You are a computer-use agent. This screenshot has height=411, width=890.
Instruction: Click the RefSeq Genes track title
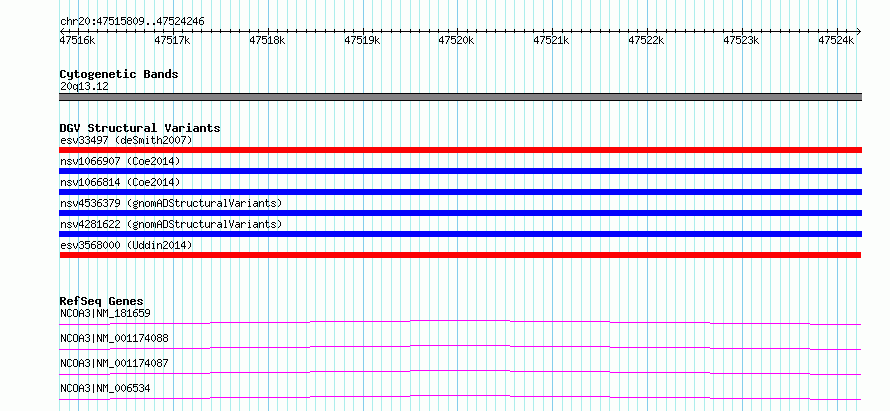pos(102,301)
